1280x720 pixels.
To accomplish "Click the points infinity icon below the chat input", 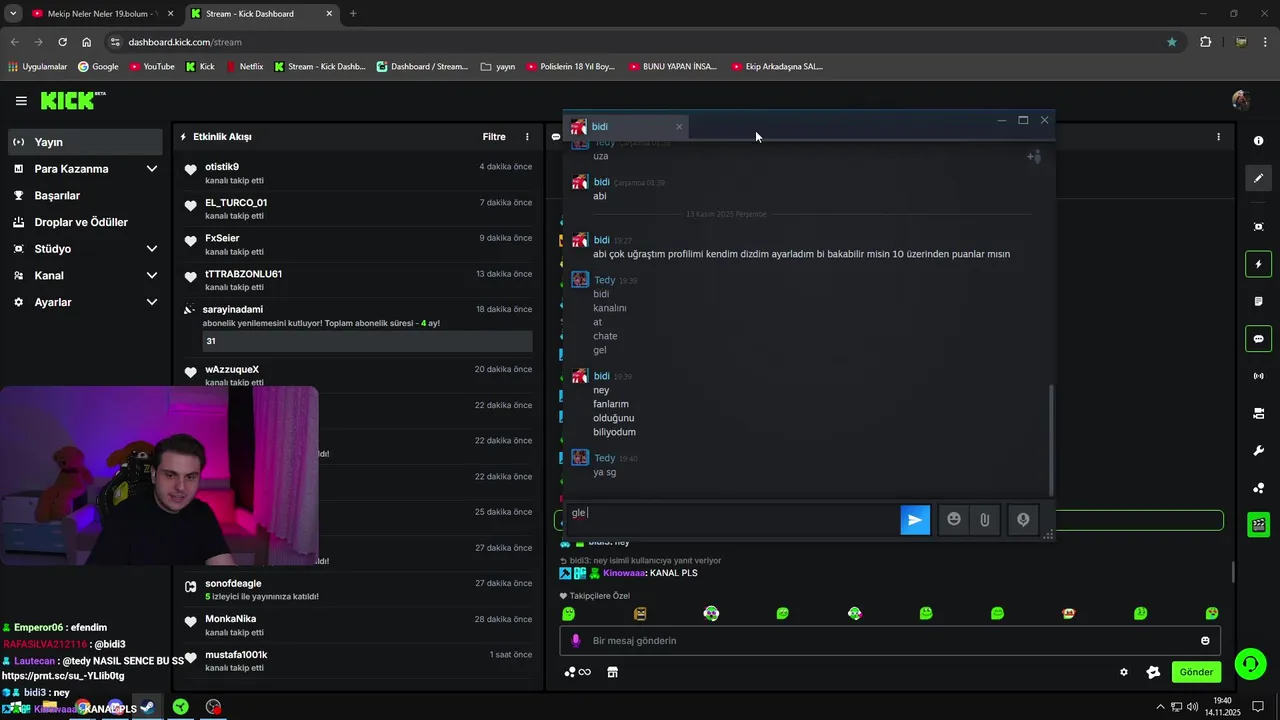I will click(578, 672).
